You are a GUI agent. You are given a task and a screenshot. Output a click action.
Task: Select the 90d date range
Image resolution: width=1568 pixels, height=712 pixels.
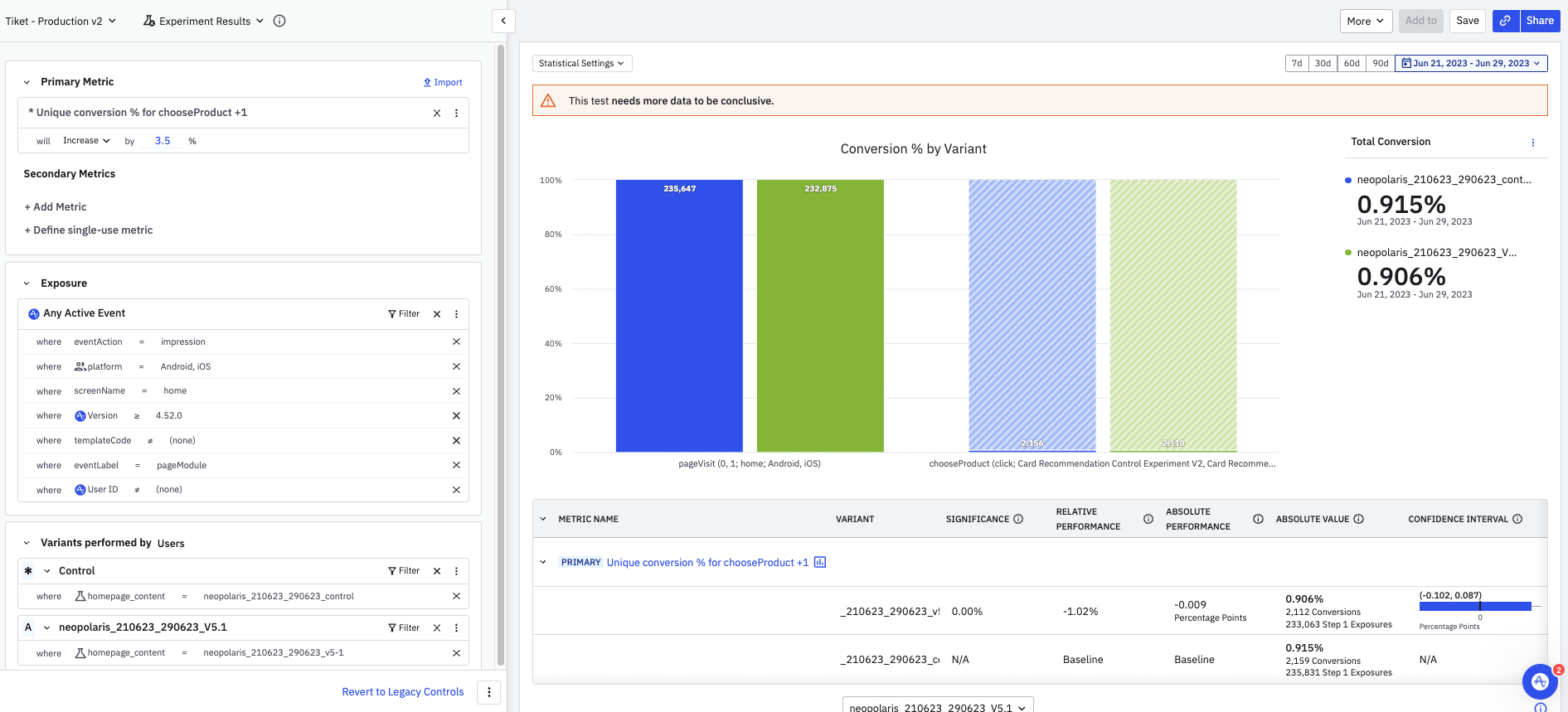[x=1381, y=63]
